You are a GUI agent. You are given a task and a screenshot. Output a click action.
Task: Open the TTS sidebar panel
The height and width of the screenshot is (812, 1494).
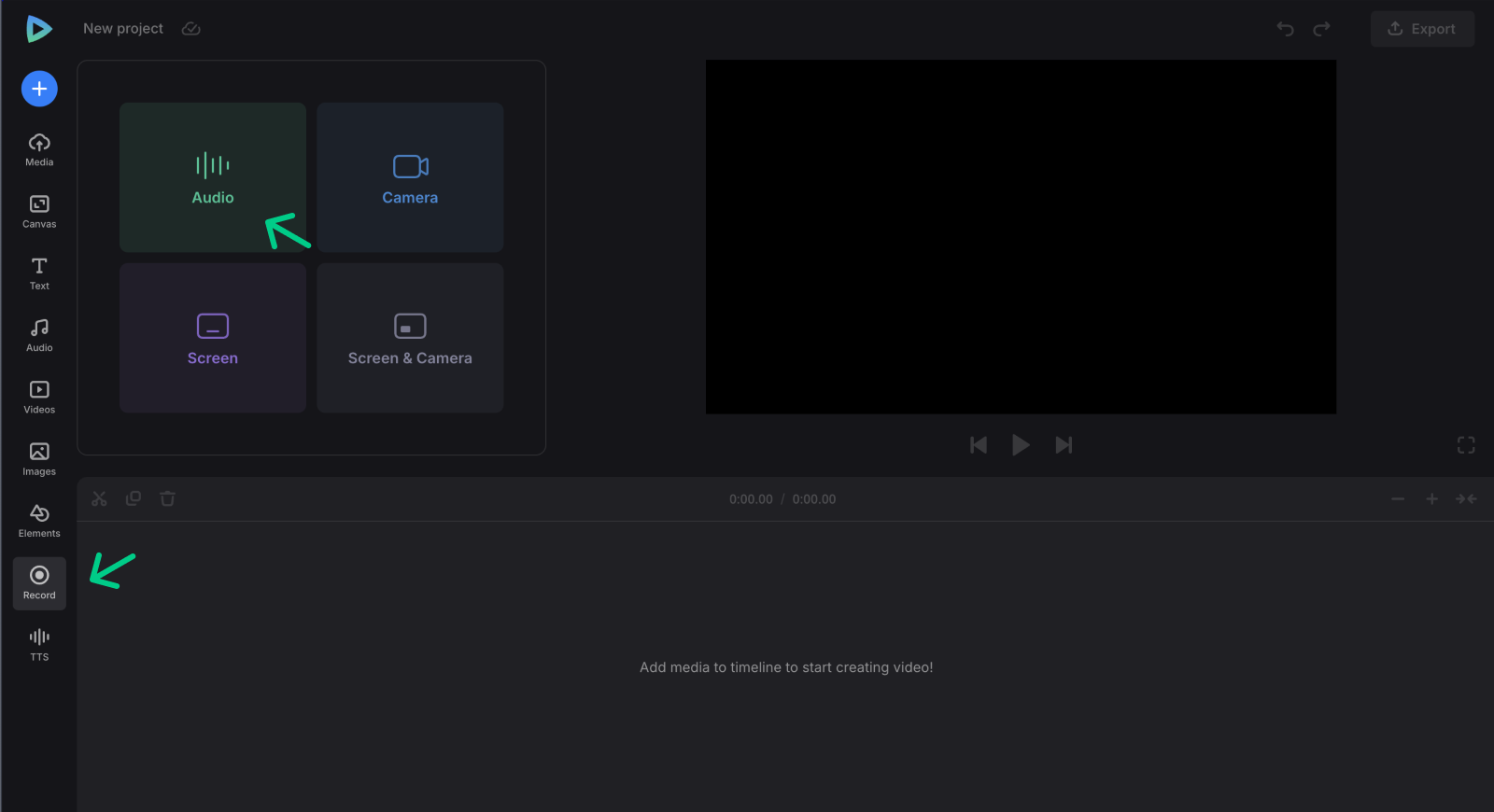coord(39,645)
